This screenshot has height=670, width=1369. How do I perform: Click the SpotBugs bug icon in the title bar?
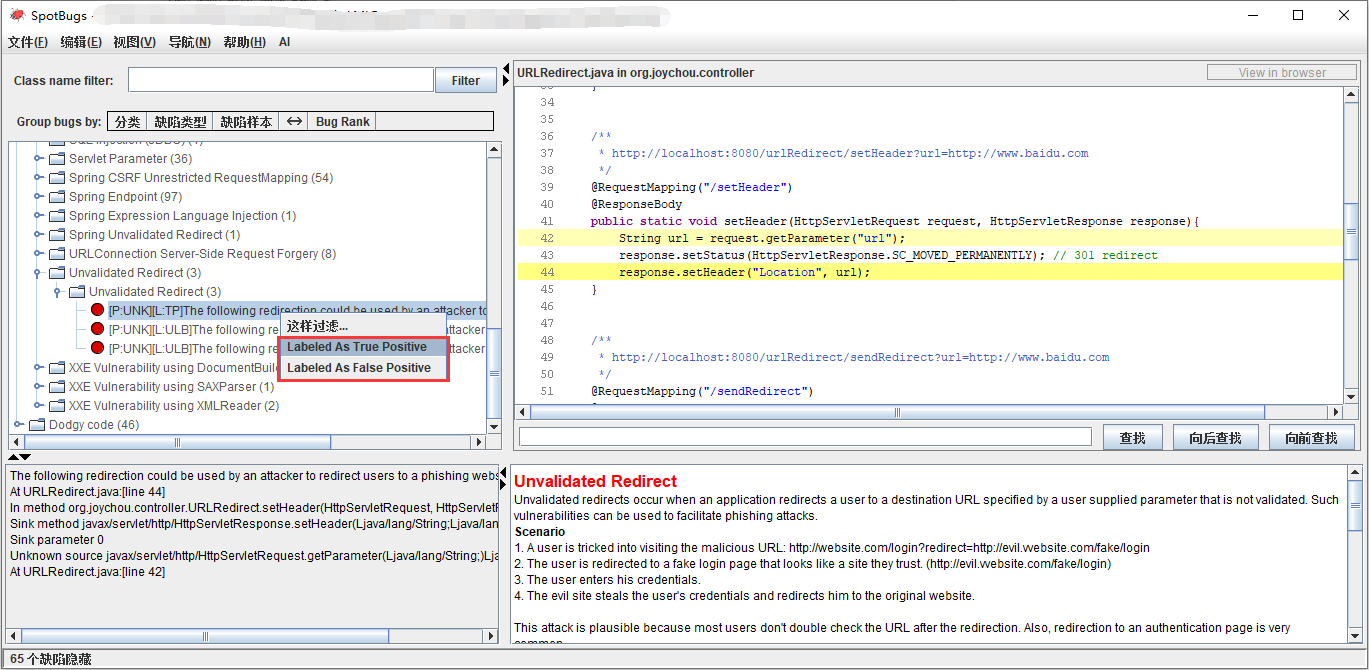point(16,15)
